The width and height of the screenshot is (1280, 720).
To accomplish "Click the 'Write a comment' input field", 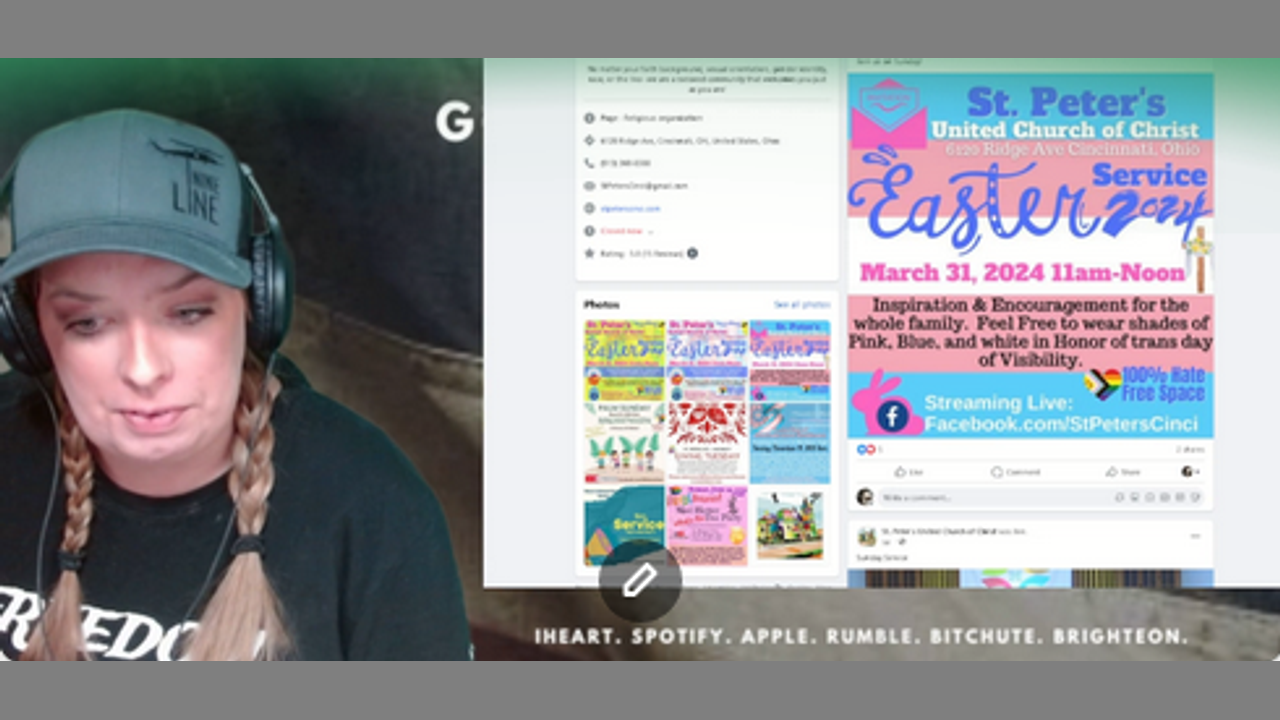I will (x=990, y=497).
